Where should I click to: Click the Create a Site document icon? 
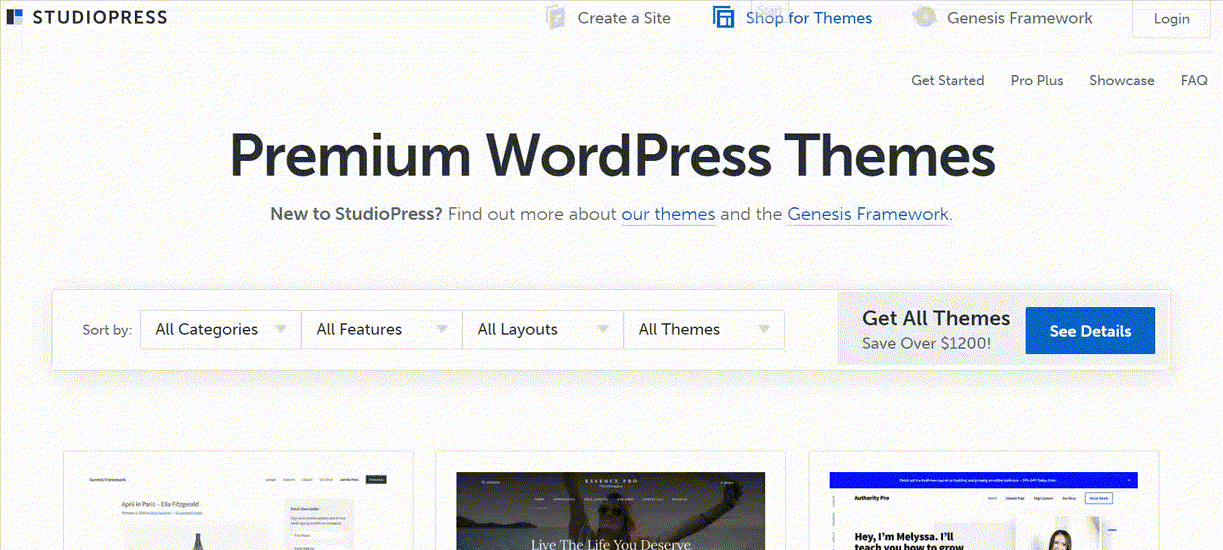point(556,18)
